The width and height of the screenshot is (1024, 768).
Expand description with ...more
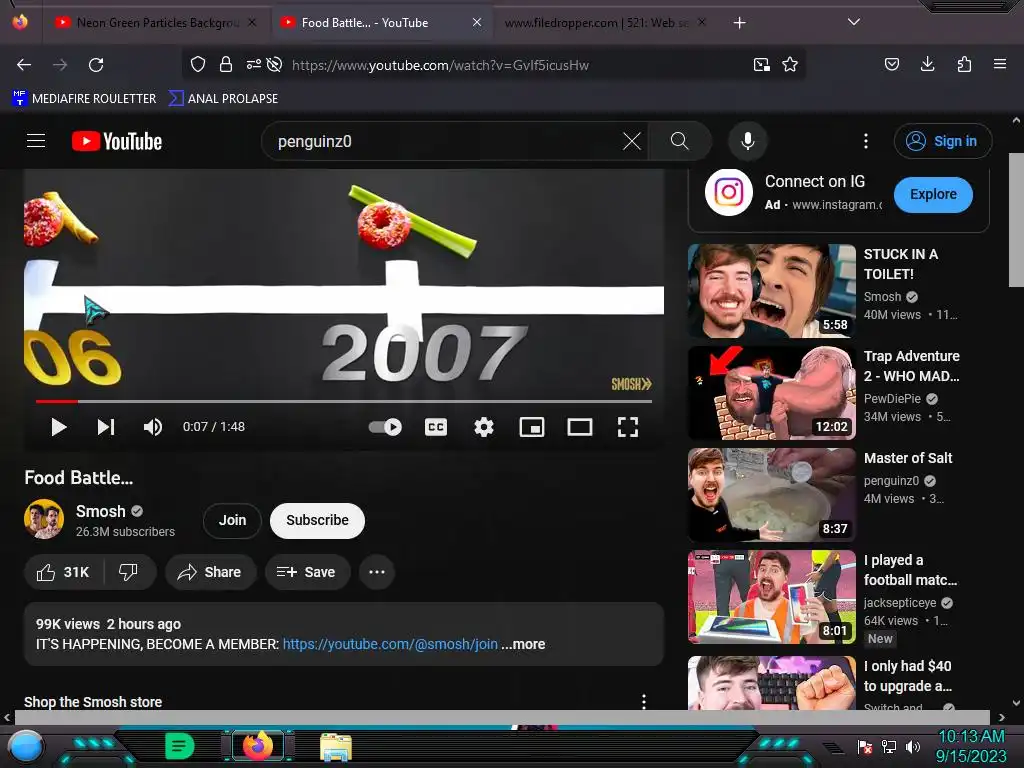(x=523, y=644)
